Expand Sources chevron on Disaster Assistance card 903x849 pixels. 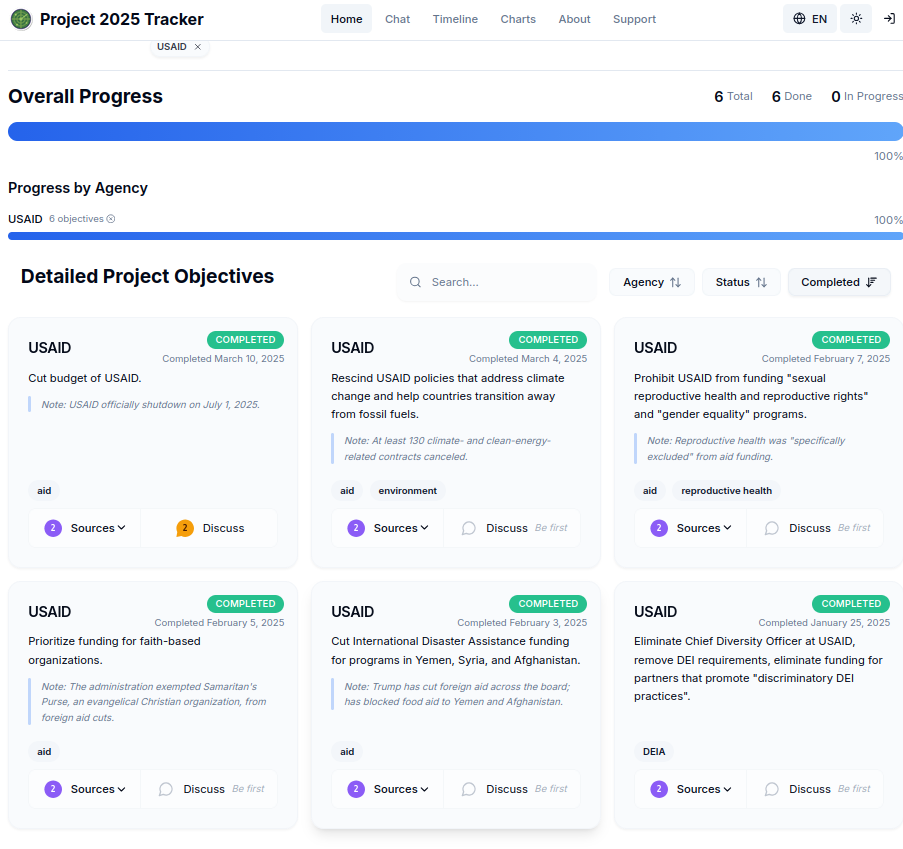(424, 789)
